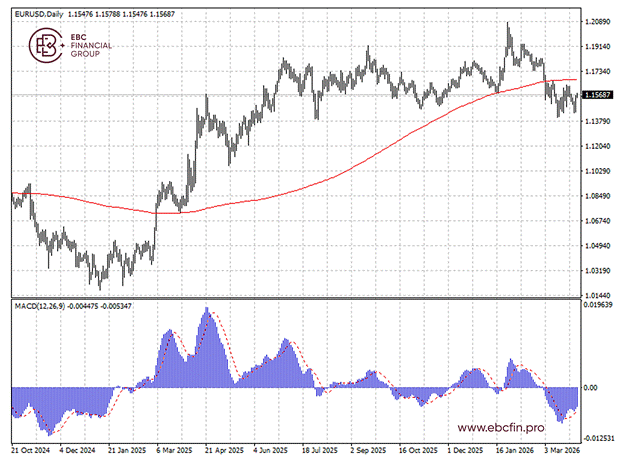Click the 1.20890 price axis label

601,21
